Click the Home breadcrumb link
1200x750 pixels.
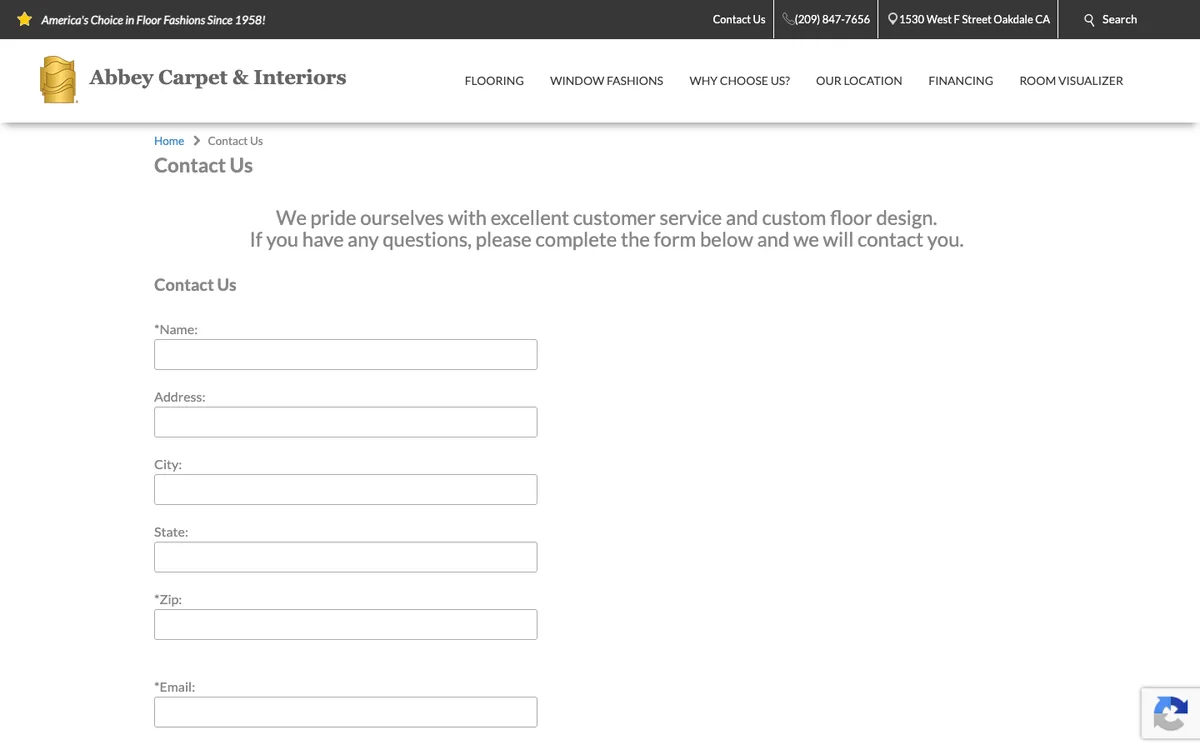169,141
